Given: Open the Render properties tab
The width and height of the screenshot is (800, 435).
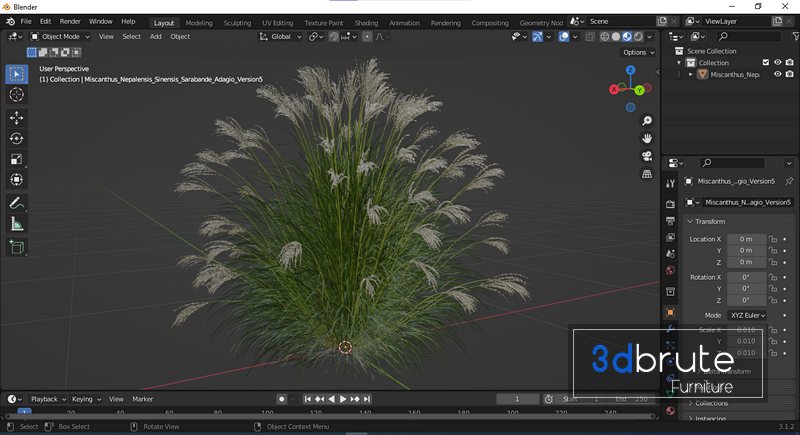Looking at the screenshot, I should (670, 204).
